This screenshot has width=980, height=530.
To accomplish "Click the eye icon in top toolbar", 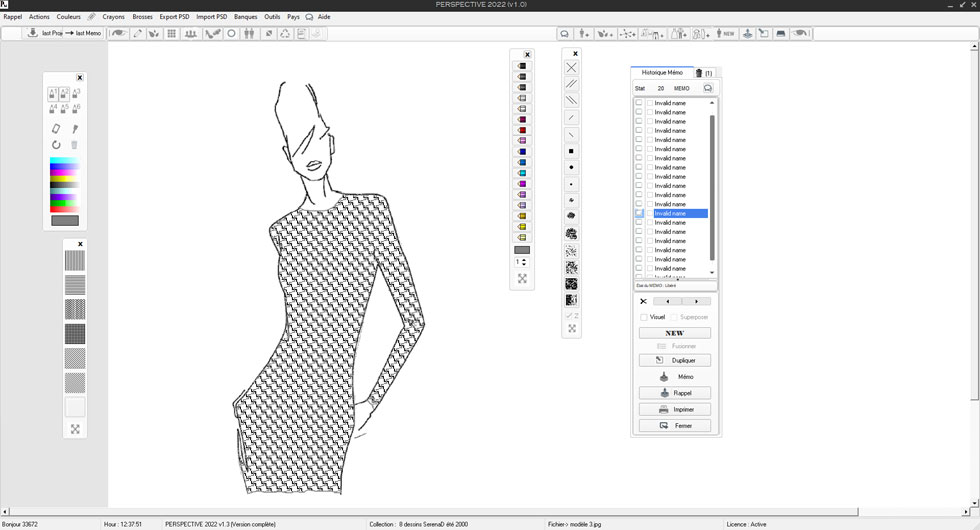I will coord(118,33).
